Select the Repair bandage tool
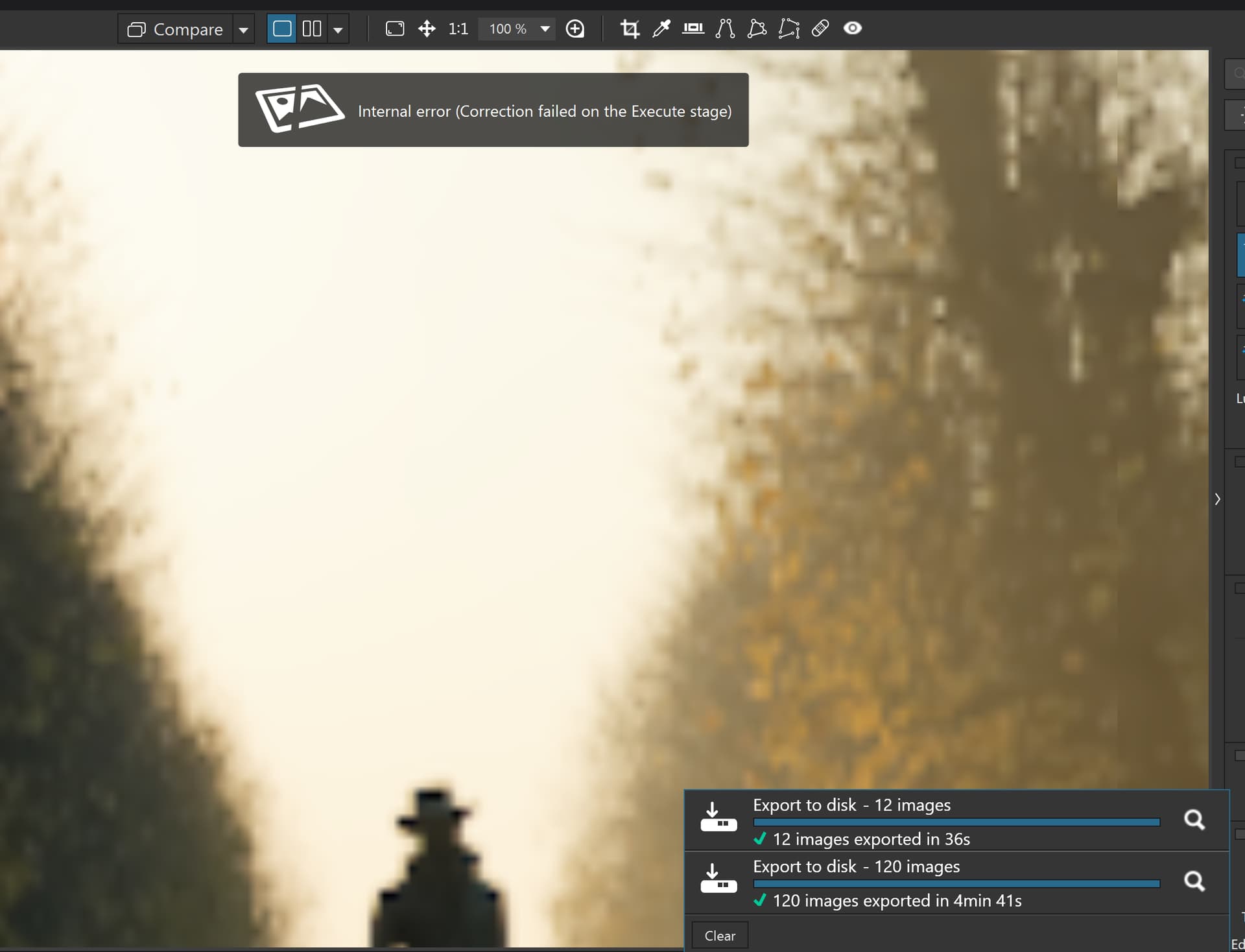The image size is (1245, 952). click(820, 29)
